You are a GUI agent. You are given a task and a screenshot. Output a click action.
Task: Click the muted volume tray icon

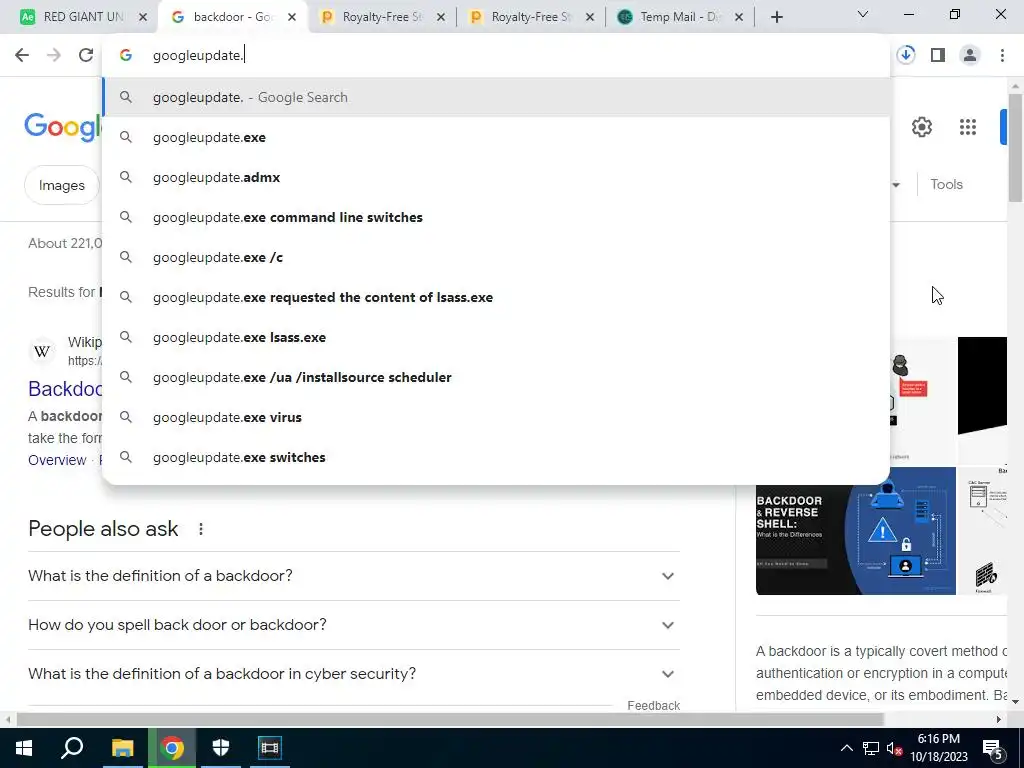894,748
